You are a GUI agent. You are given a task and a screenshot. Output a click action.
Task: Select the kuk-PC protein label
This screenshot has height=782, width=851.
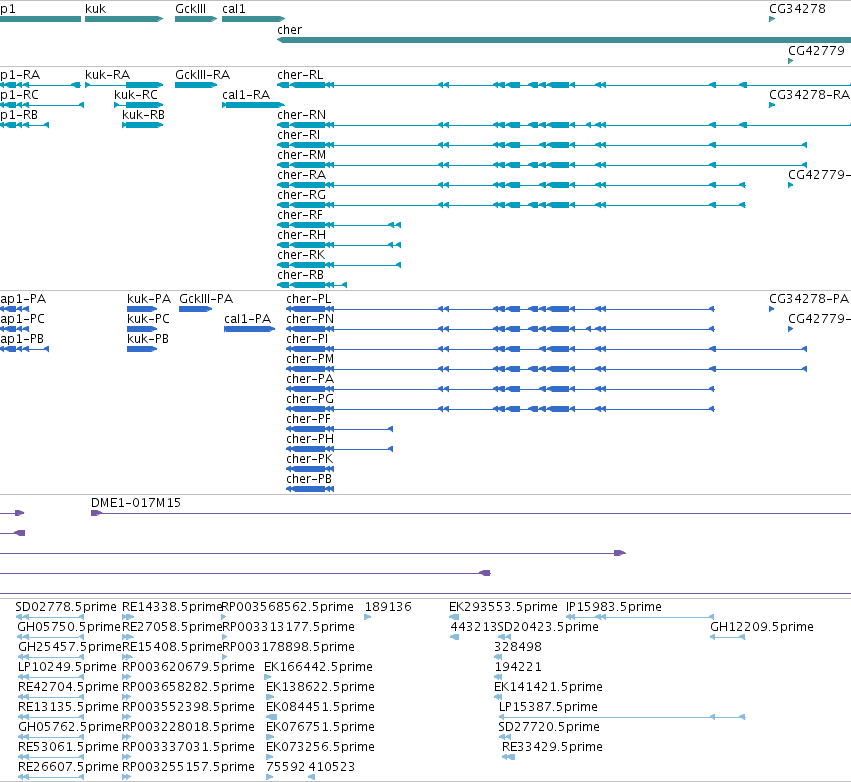click(x=148, y=319)
